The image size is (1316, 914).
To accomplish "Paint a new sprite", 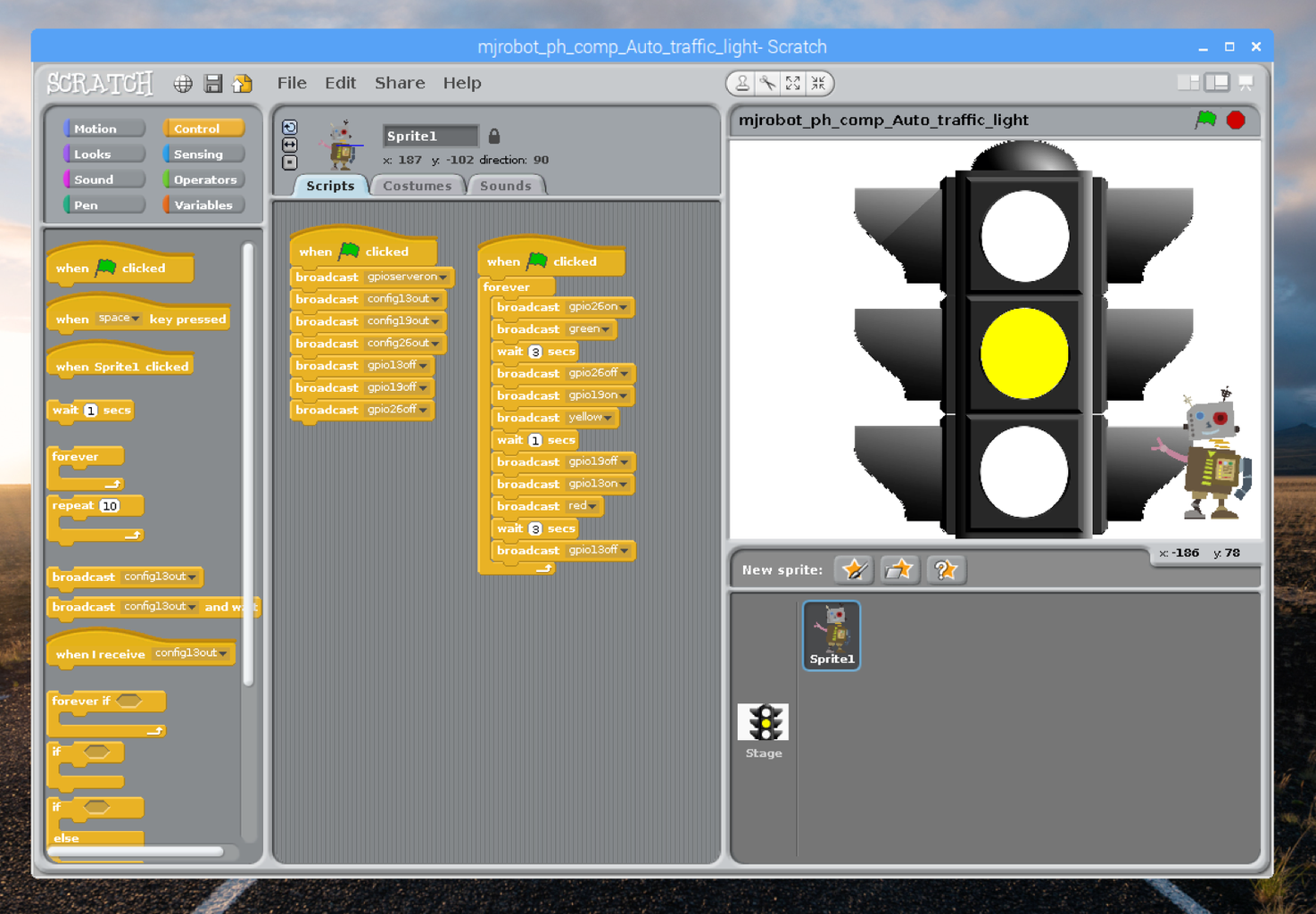I will [853, 569].
